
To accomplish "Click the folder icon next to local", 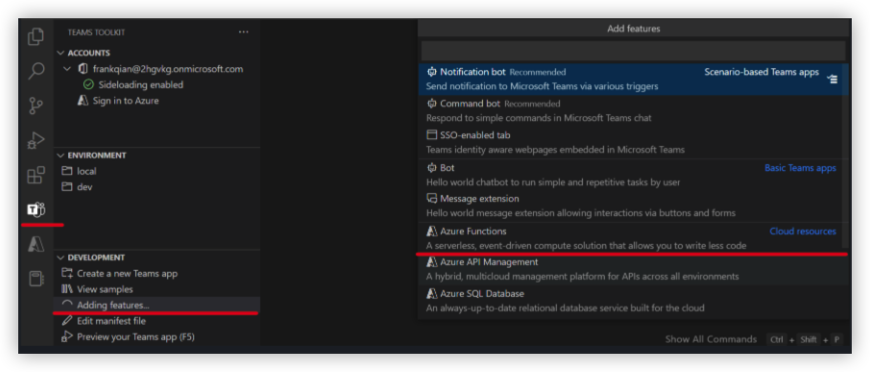I will tap(67, 171).
